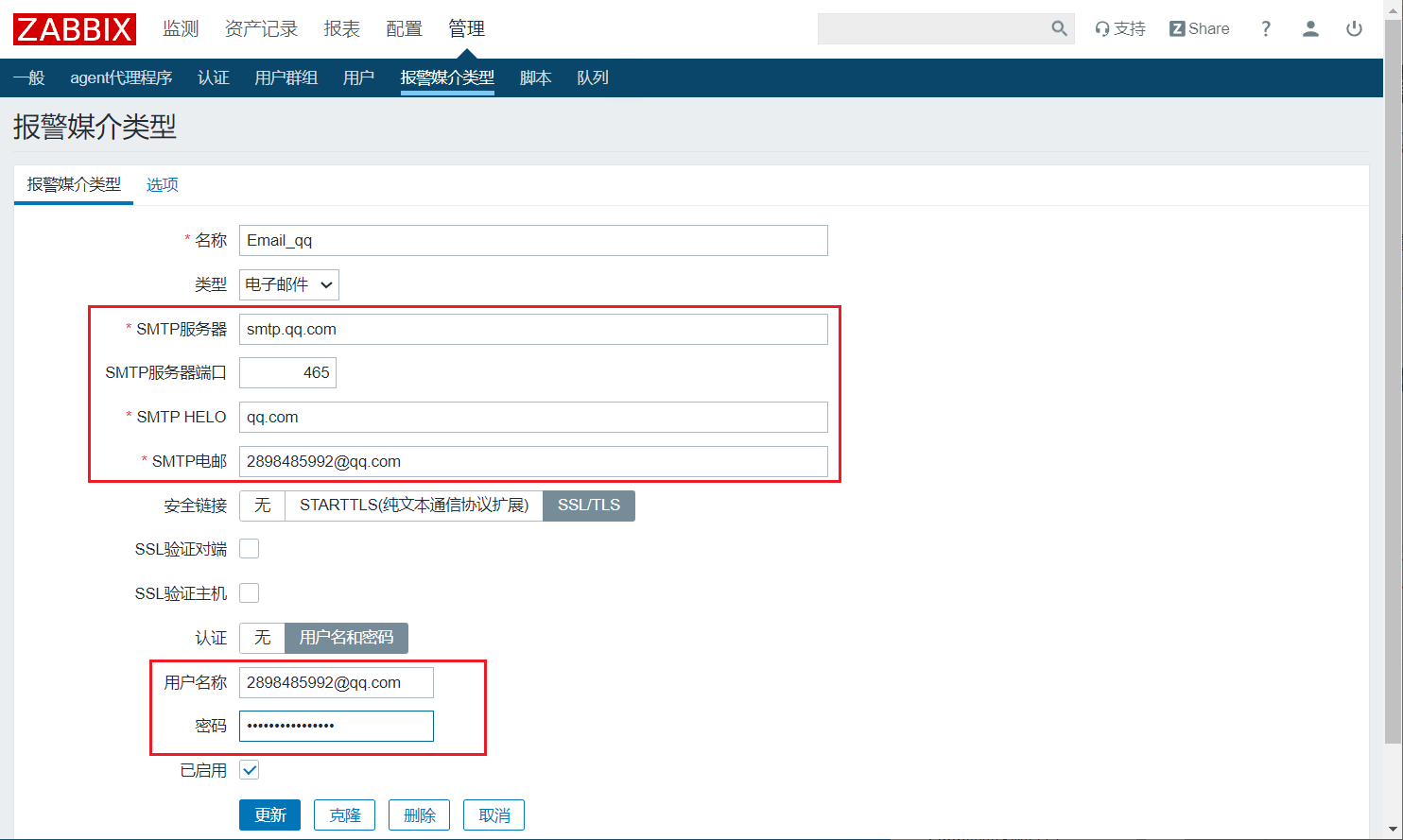The image size is (1403, 840).
Task: Click the Zabbix logo
Action: [x=75, y=29]
